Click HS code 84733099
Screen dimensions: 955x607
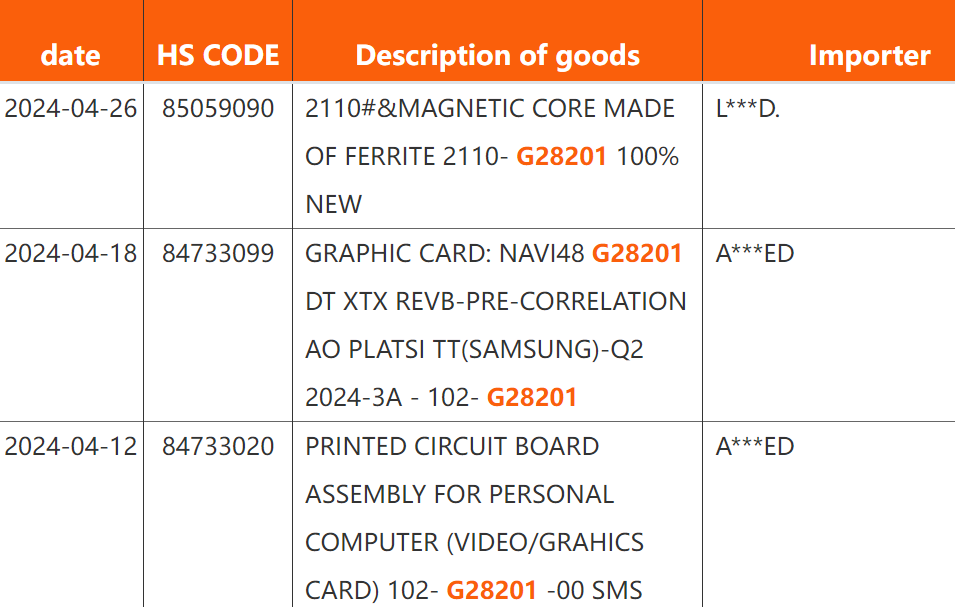coord(218,254)
